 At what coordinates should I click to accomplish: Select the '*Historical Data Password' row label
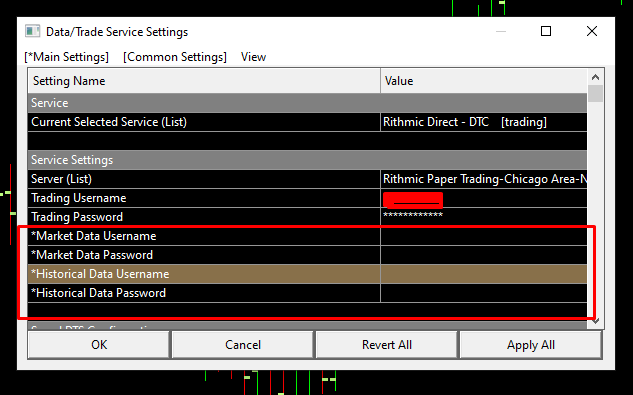(x=99, y=293)
